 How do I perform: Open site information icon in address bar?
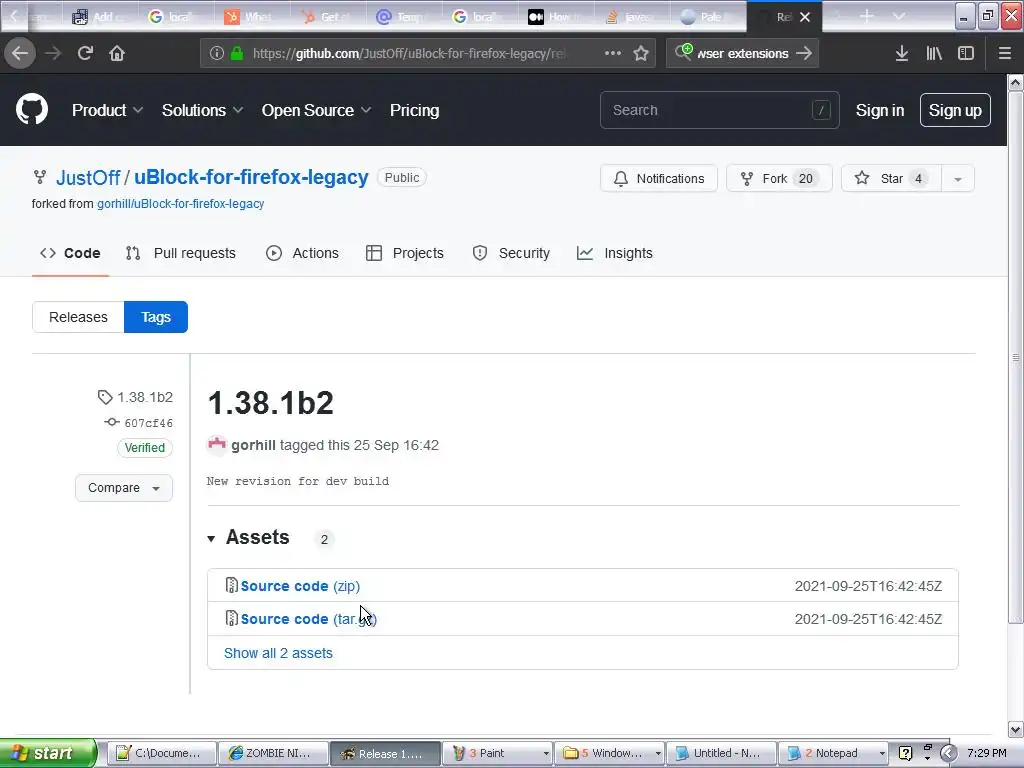217,54
